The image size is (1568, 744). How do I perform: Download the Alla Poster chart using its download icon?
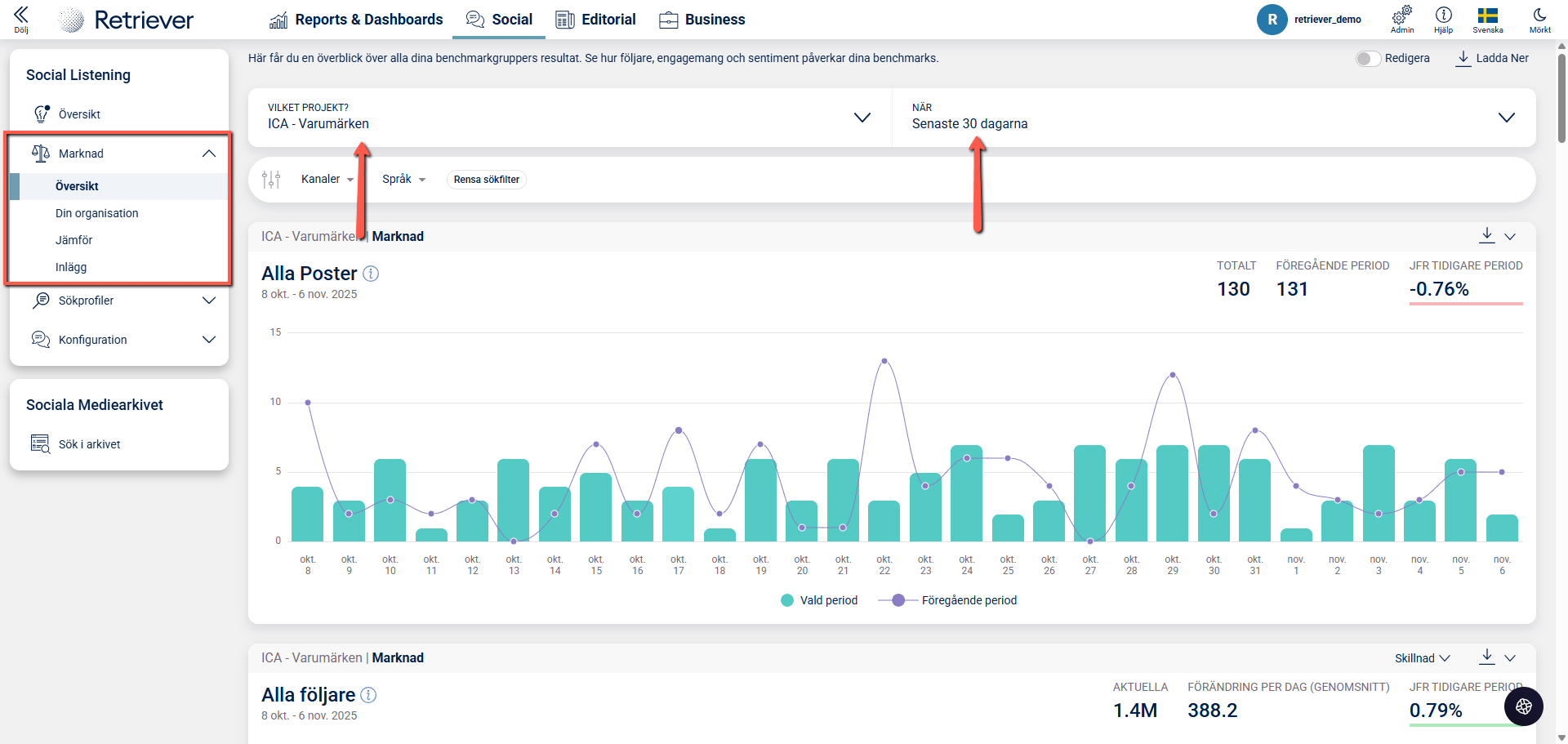coord(1487,236)
